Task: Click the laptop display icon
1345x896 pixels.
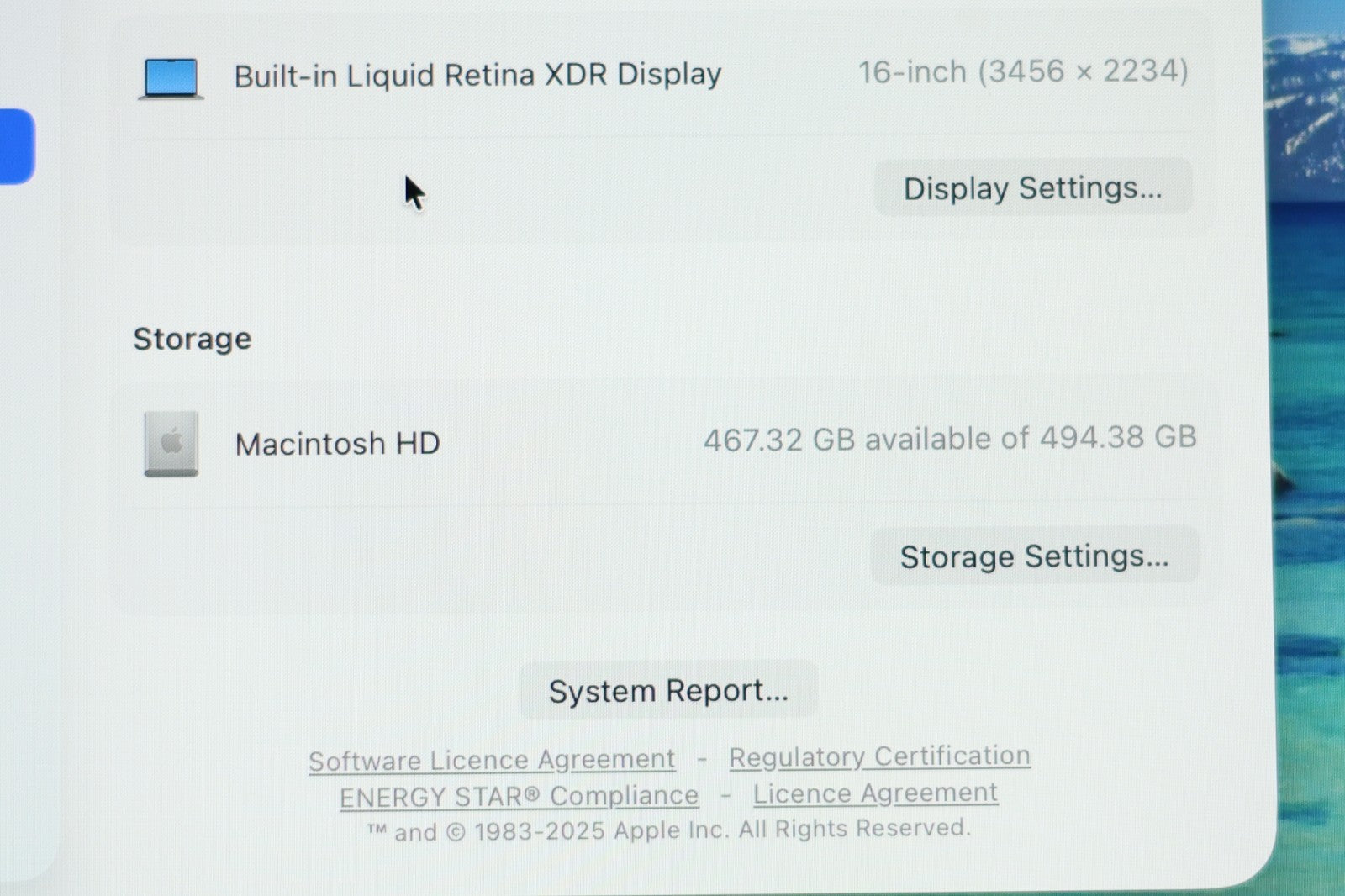Action: [x=171, y=79]
